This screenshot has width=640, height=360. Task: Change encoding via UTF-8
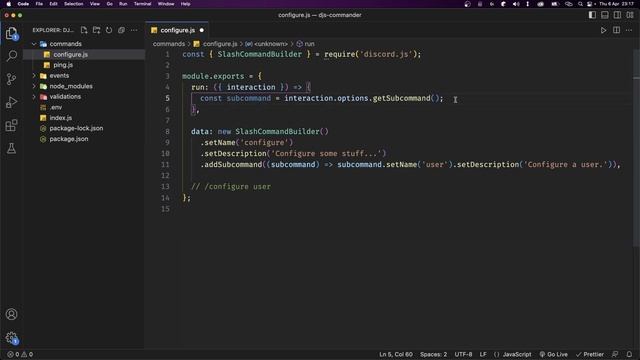[x=463, y=354]
